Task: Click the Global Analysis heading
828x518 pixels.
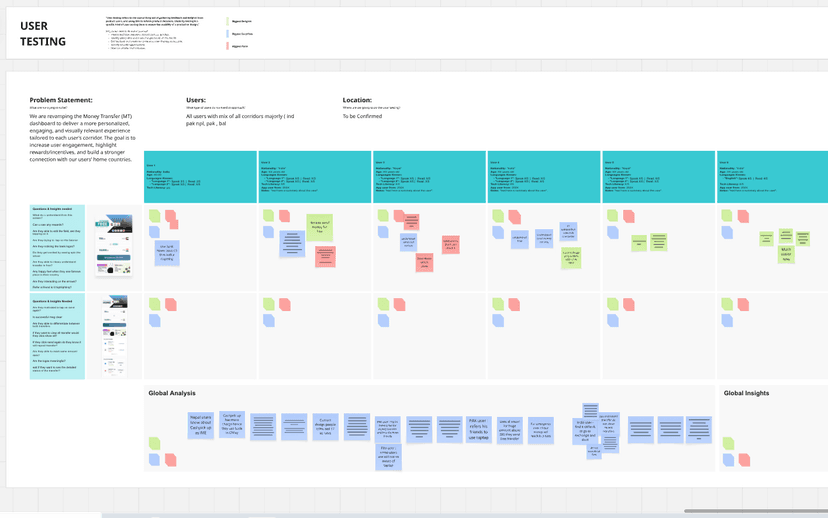Action: click(x=172, y=393)
